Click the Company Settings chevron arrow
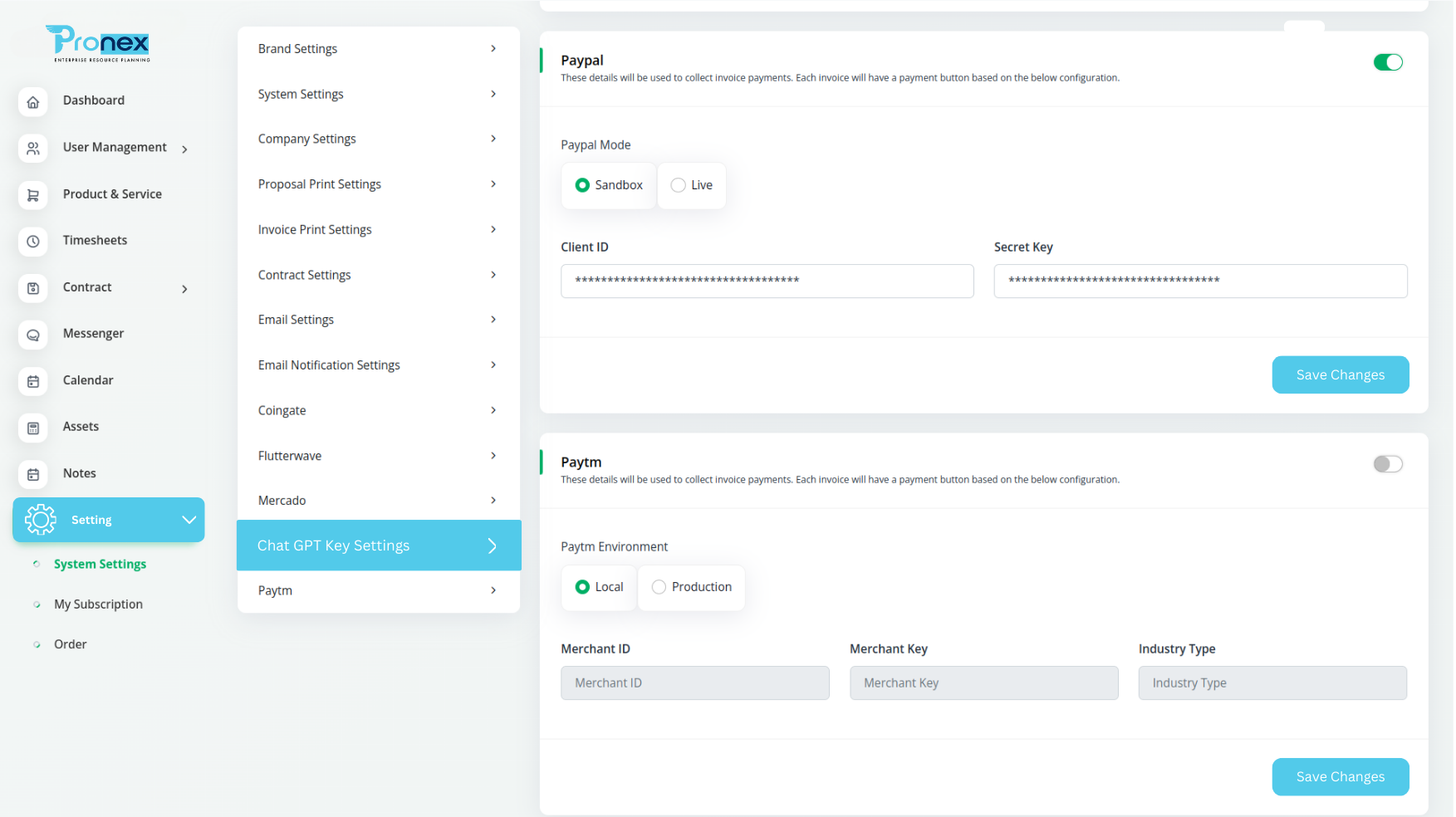Screen dimensions: 1456x817 click(493, 139)
